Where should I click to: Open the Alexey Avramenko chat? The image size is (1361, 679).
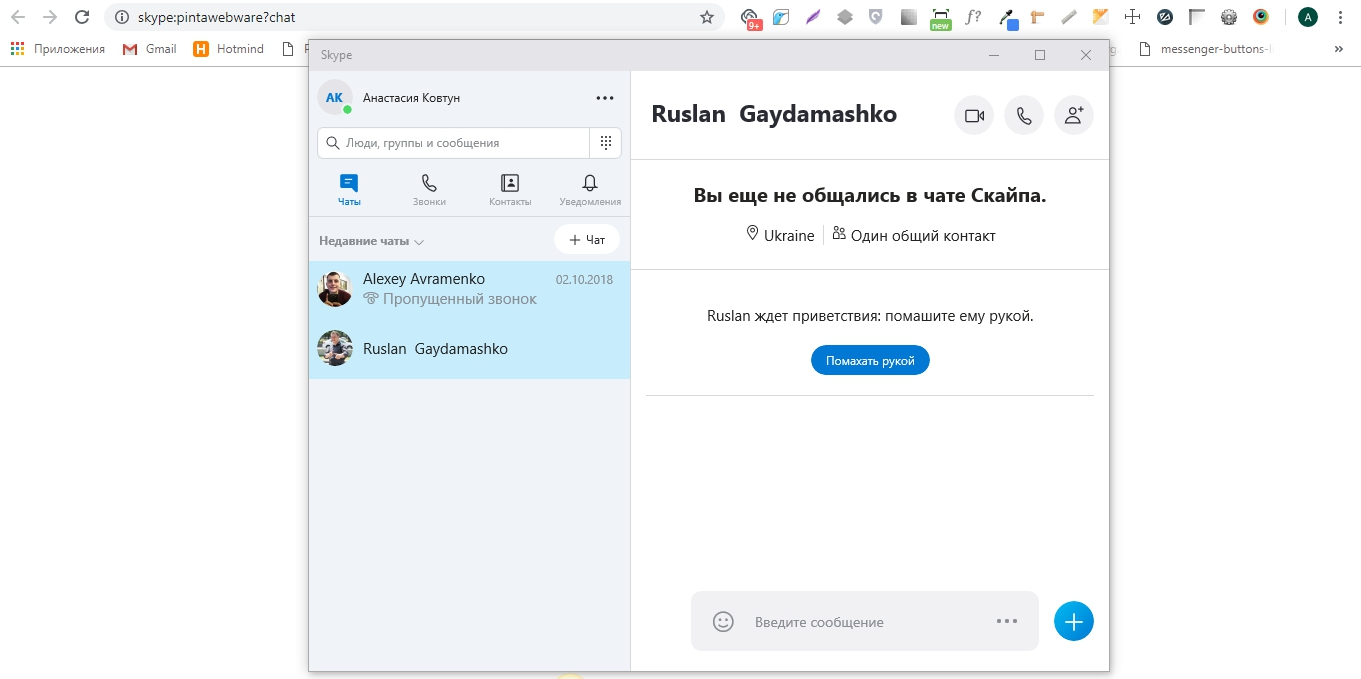click(x=469, y=290)
